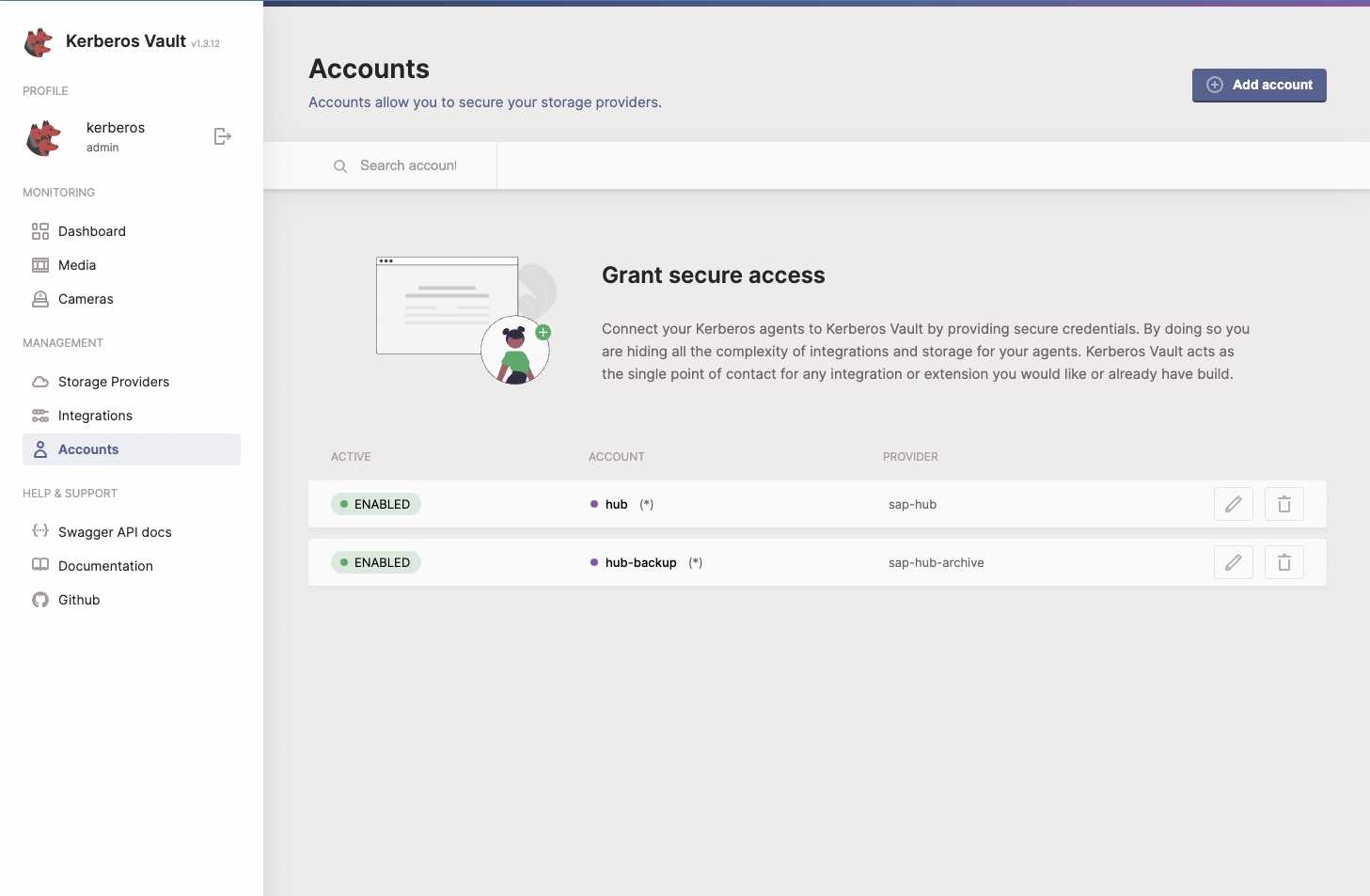1370x896 pixels.
Task: Open the Github icon link
Action: (39, 599)
